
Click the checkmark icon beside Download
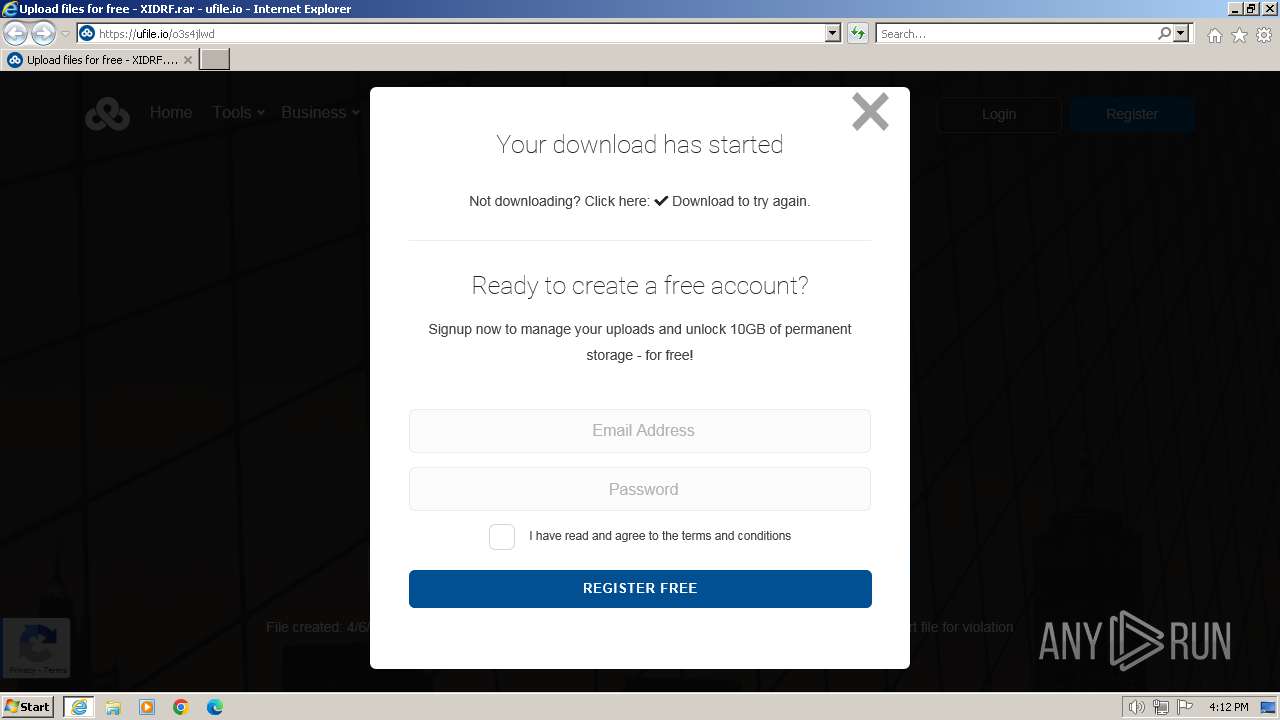[x=661, y=201]
